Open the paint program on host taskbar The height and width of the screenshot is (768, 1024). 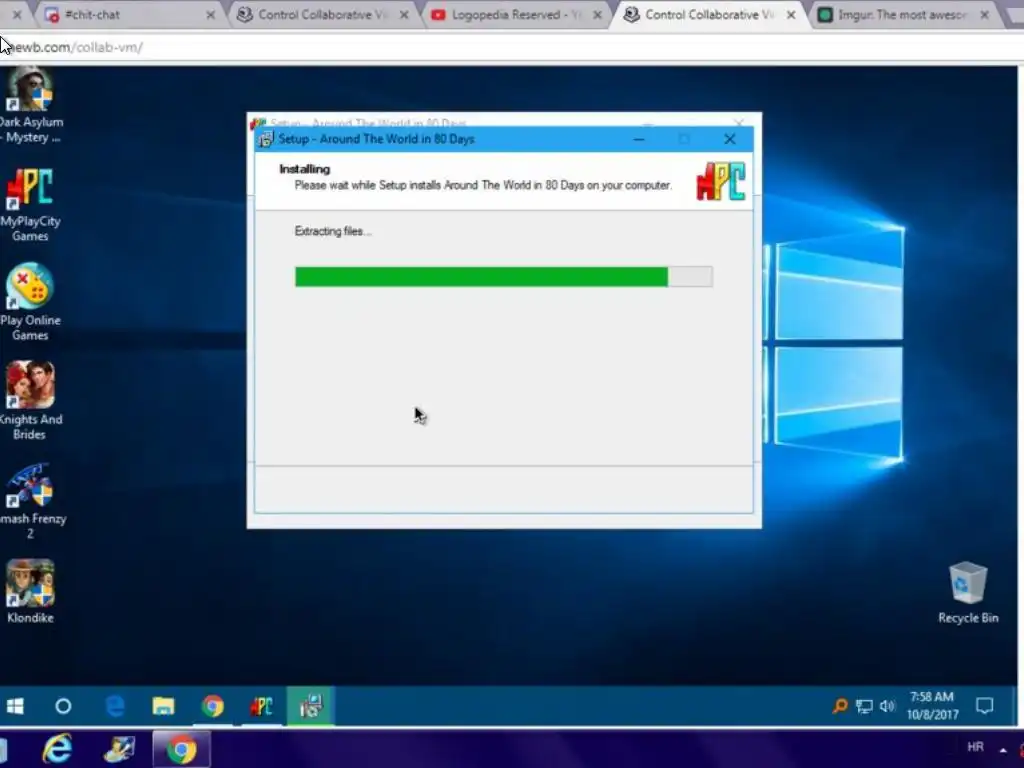(119, 749)
